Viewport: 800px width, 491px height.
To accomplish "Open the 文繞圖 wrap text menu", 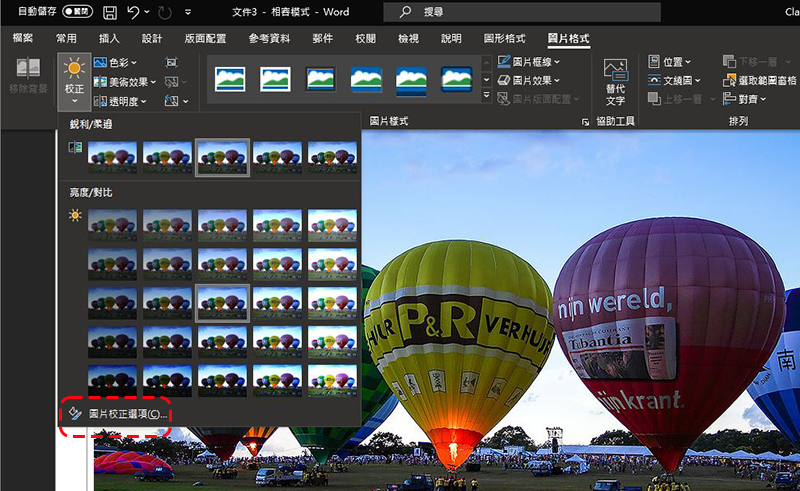I will click(x=674, y=80).
